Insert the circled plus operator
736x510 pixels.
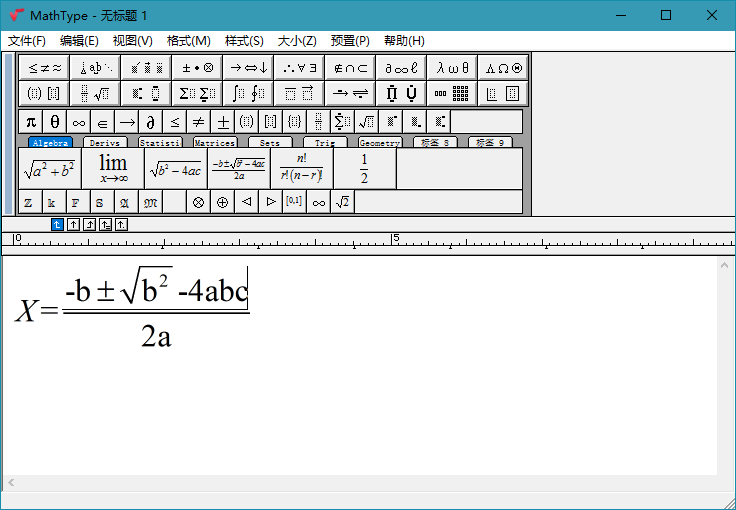coord(222,202)
